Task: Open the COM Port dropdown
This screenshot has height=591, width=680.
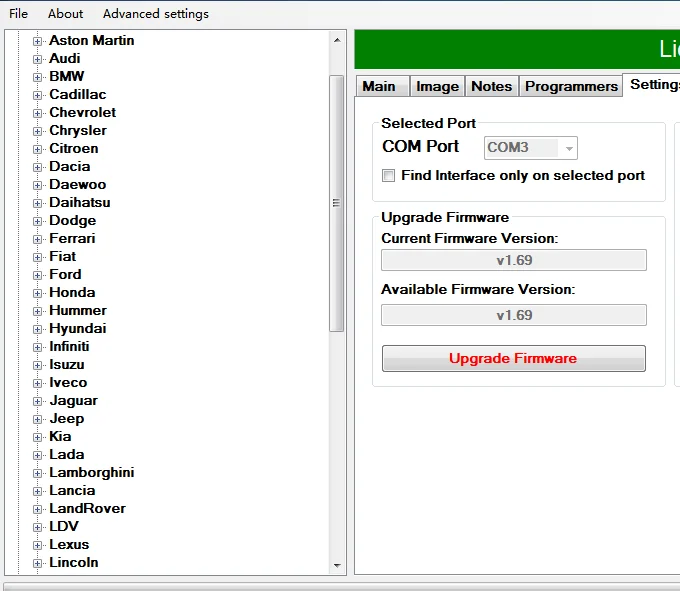Action: click(x=530, y=148)
